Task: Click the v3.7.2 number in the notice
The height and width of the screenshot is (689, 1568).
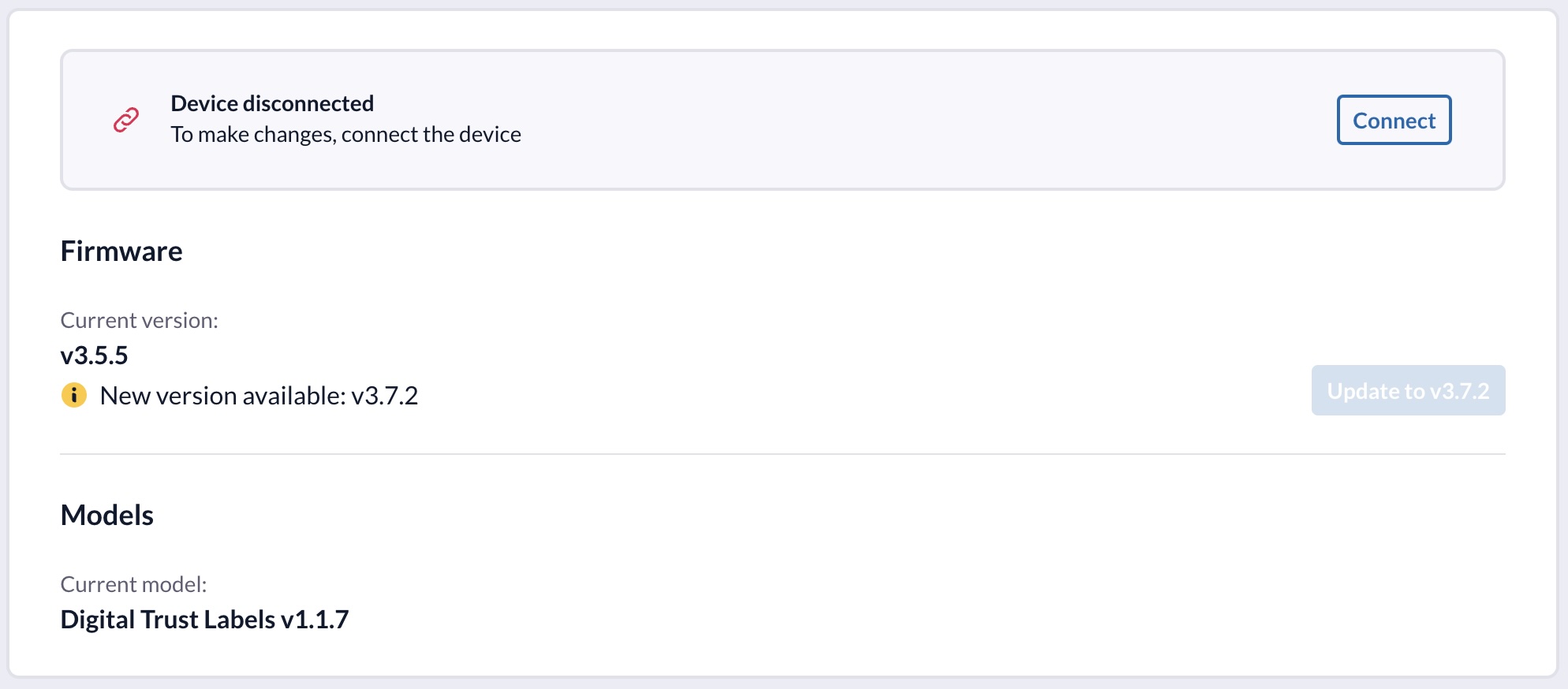Action: [385, 396]
